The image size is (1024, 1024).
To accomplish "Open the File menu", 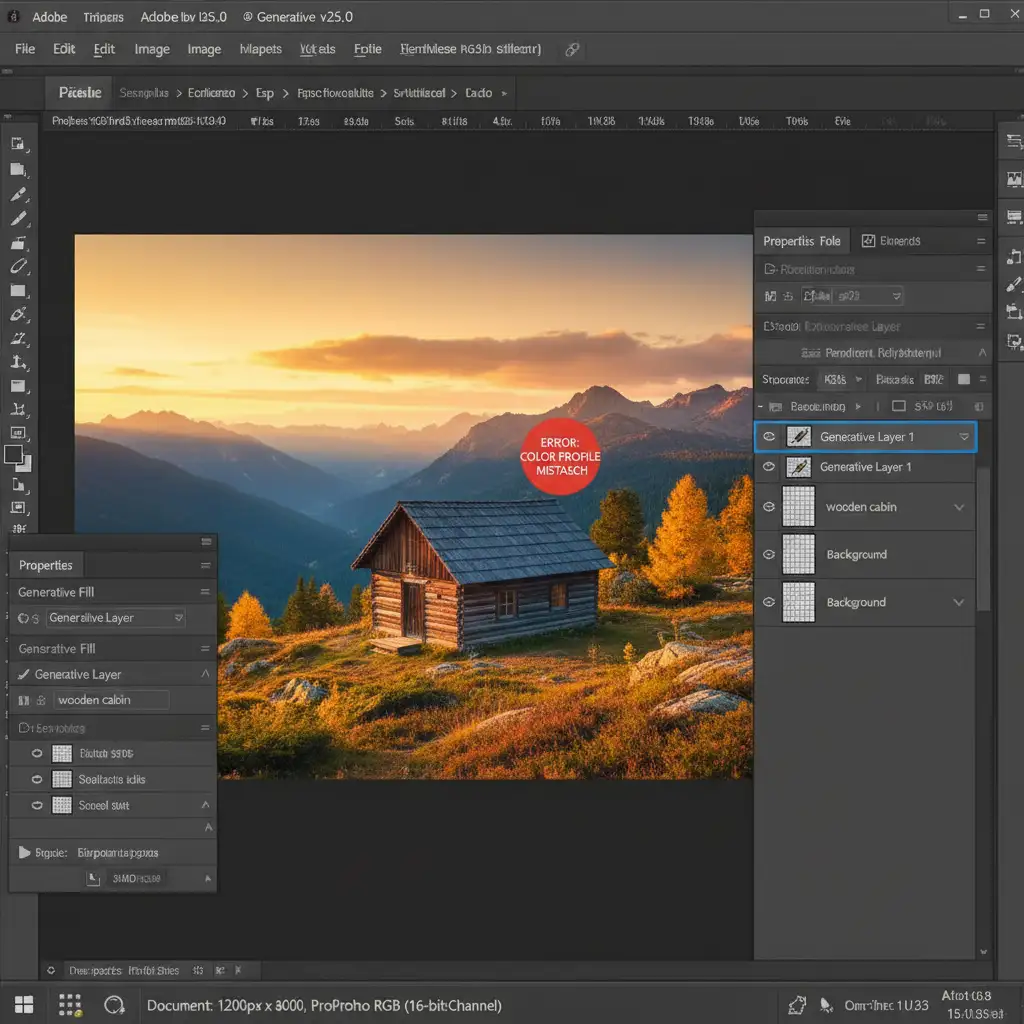I will click(x=25, y=49).
